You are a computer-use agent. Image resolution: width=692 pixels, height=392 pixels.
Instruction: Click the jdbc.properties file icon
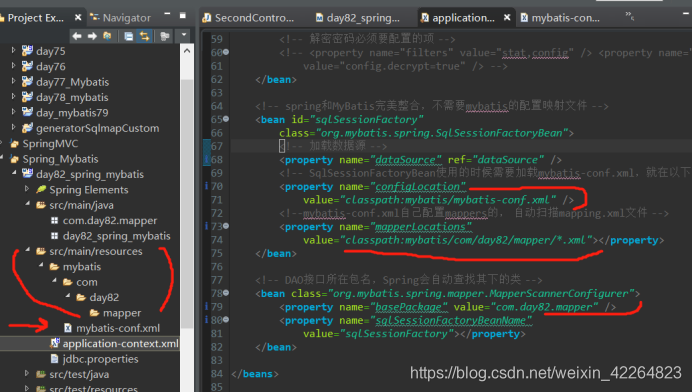pyautogui.click(x=54, y=359)
